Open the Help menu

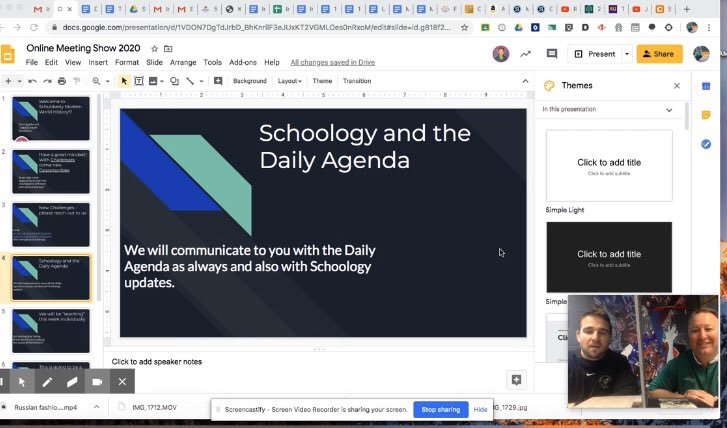point(272,62)
